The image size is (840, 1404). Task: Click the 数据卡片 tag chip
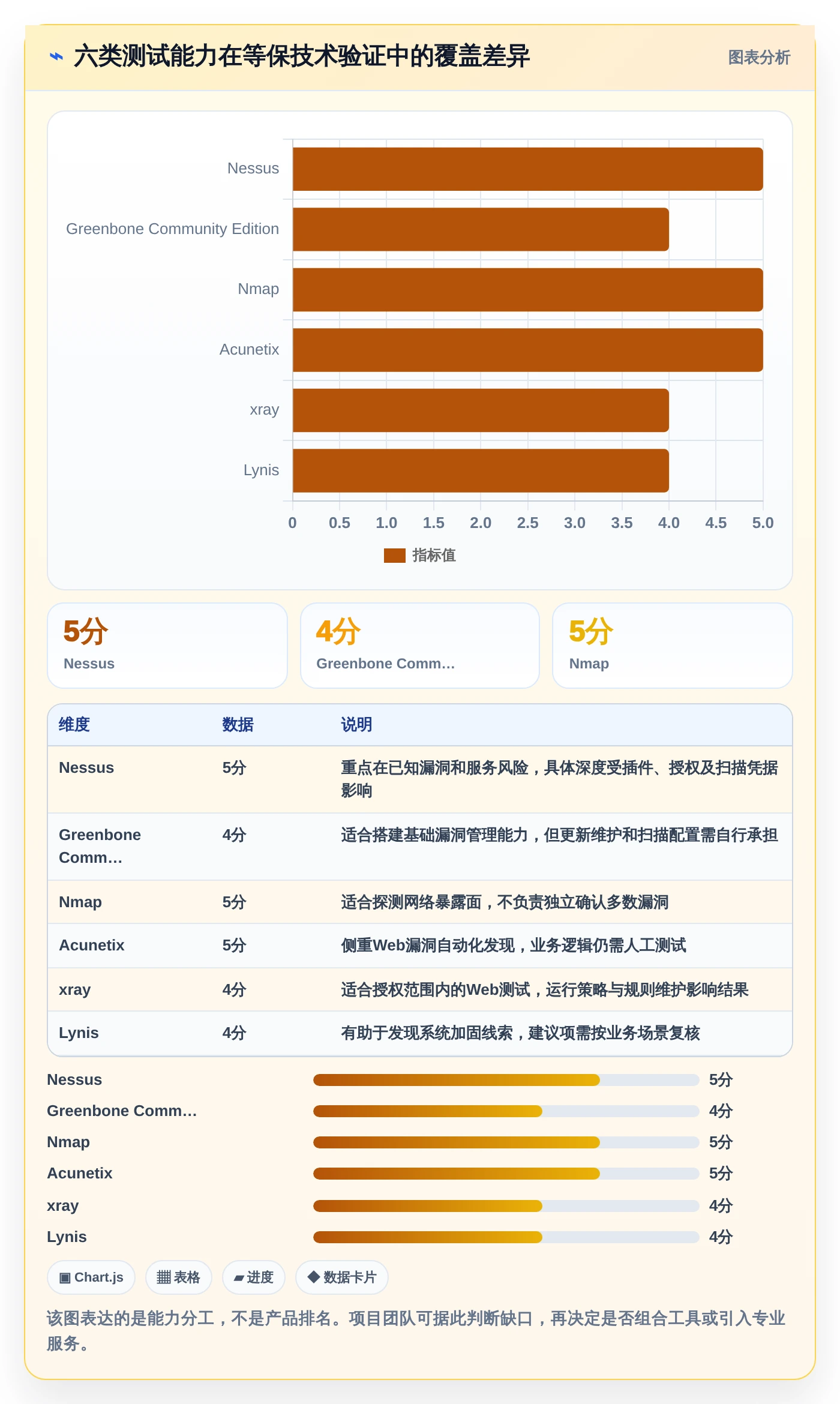(341, 1277)
